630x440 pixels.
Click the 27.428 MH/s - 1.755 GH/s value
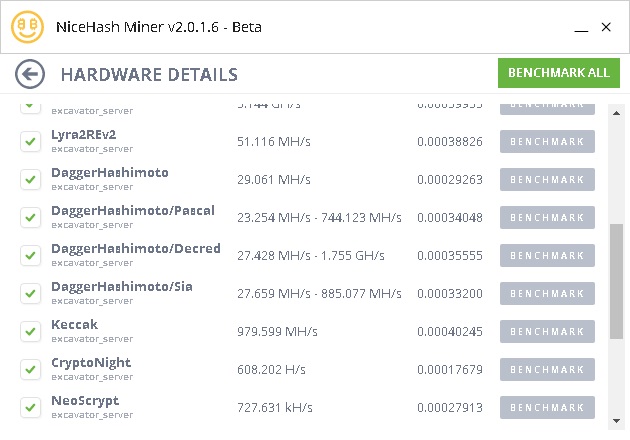pyautogui.click(x=311, y=255)
